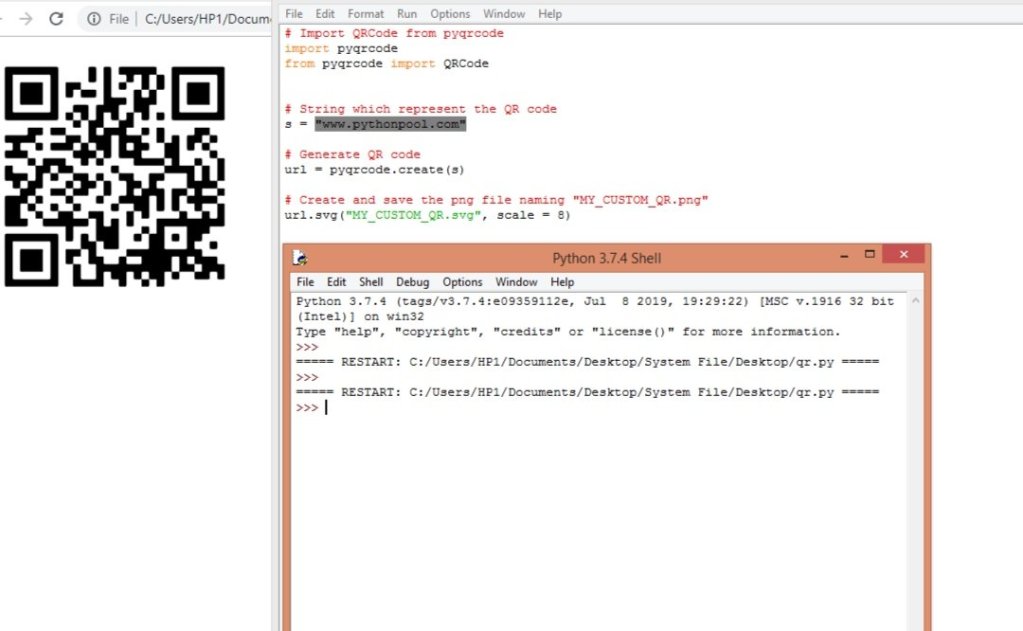Image resolution: width=1023 pixels, height=631 pixels.
Task: Open the editor window Help menu
Action: (549, 14)
